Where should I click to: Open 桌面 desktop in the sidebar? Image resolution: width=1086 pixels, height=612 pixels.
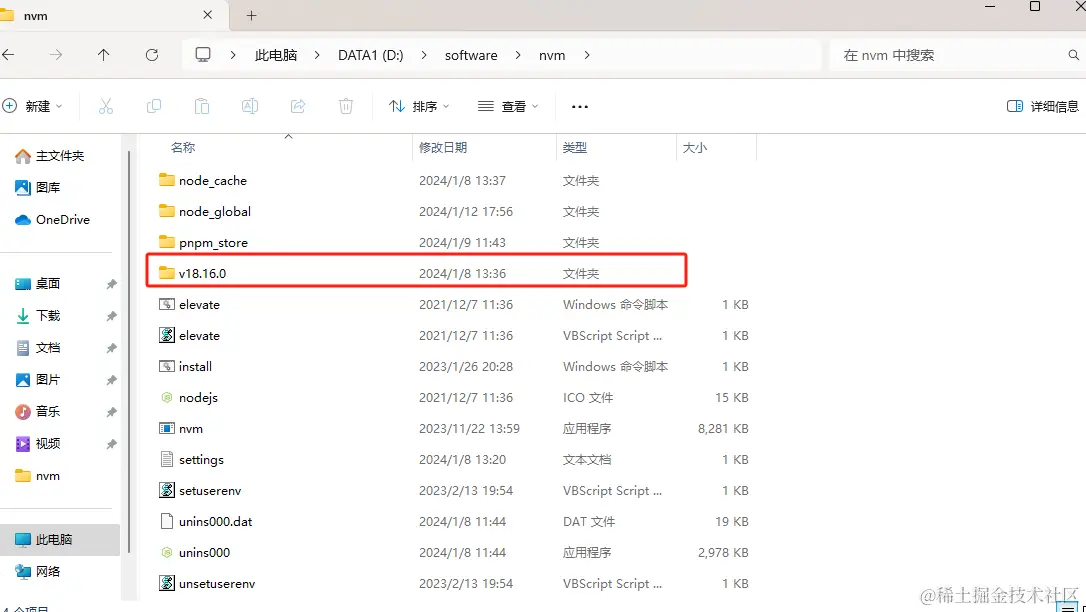(37, 284)
